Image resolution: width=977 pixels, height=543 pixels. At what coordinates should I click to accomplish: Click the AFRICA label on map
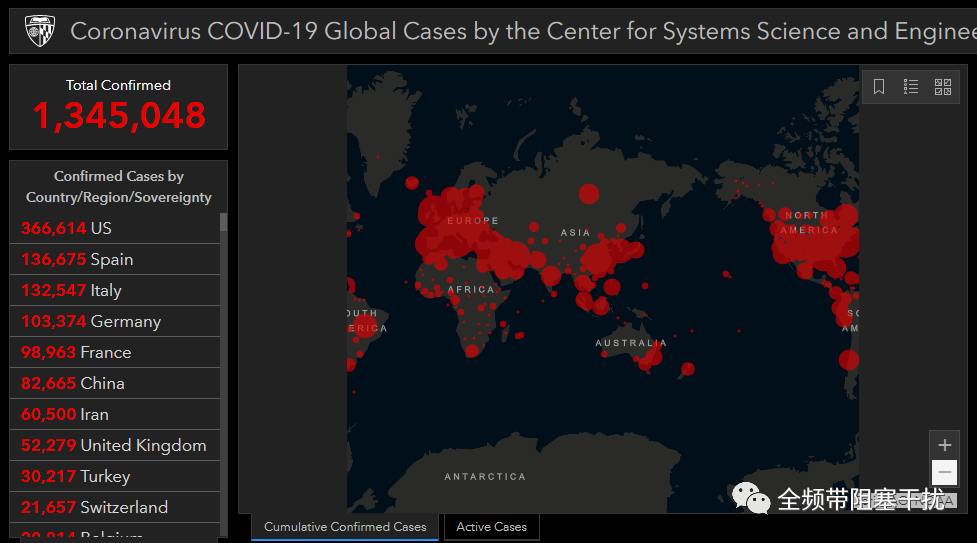click(x=471, y=289)
